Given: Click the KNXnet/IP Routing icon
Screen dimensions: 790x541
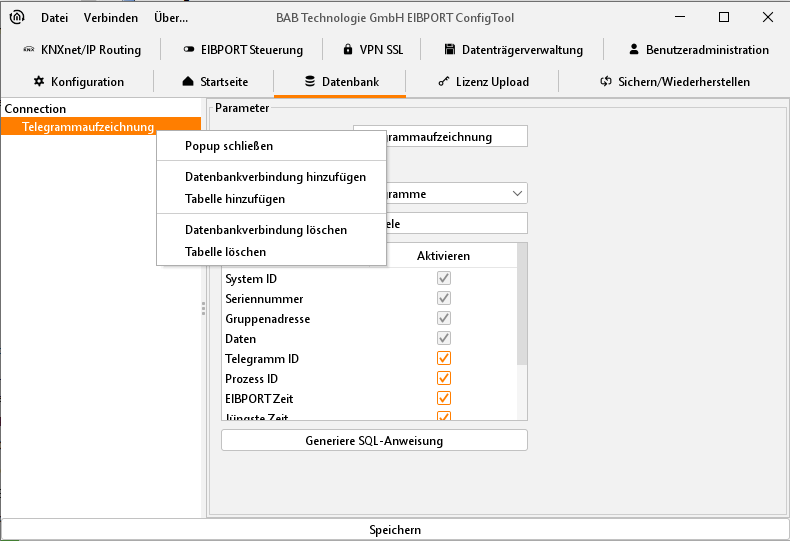Looking at the screenshot, I should pos(28,50).
